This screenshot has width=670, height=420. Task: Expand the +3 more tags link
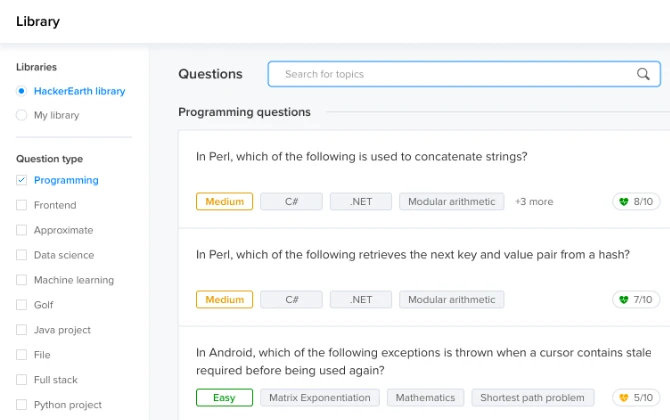[x=534, y=202]
